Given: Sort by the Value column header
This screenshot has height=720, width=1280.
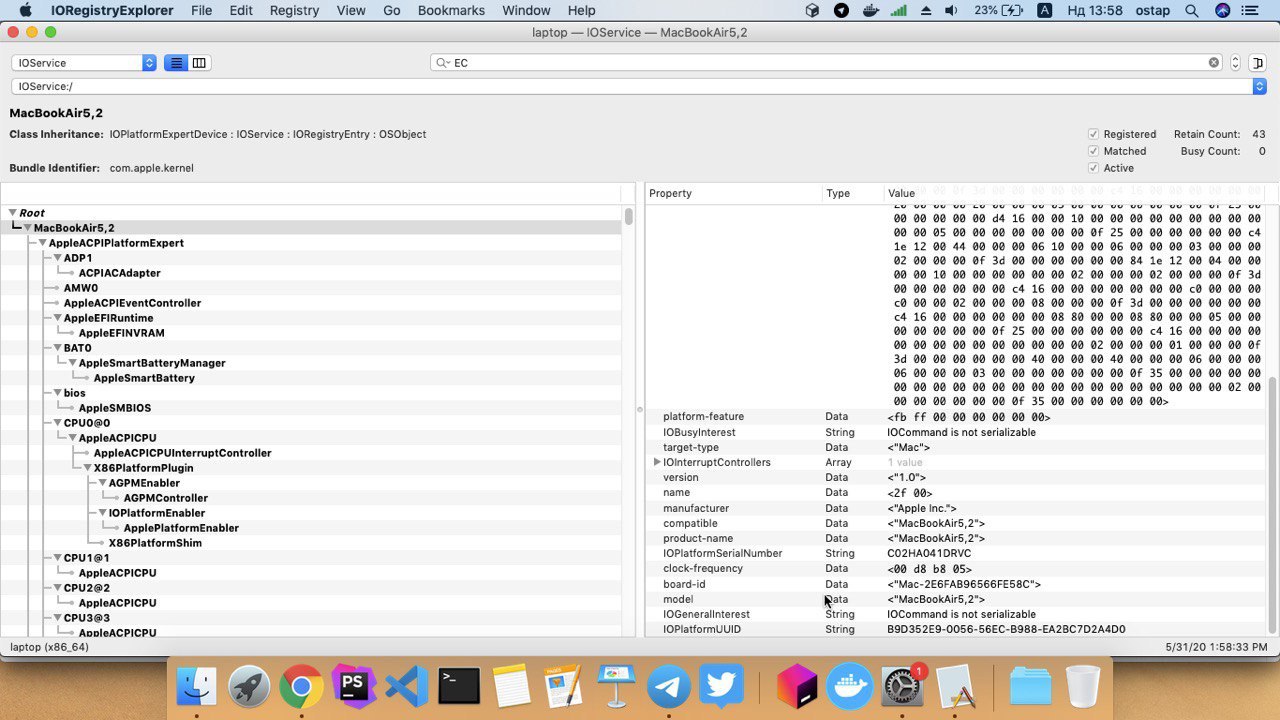Looking at the screenshot, I should (1074, 193).
